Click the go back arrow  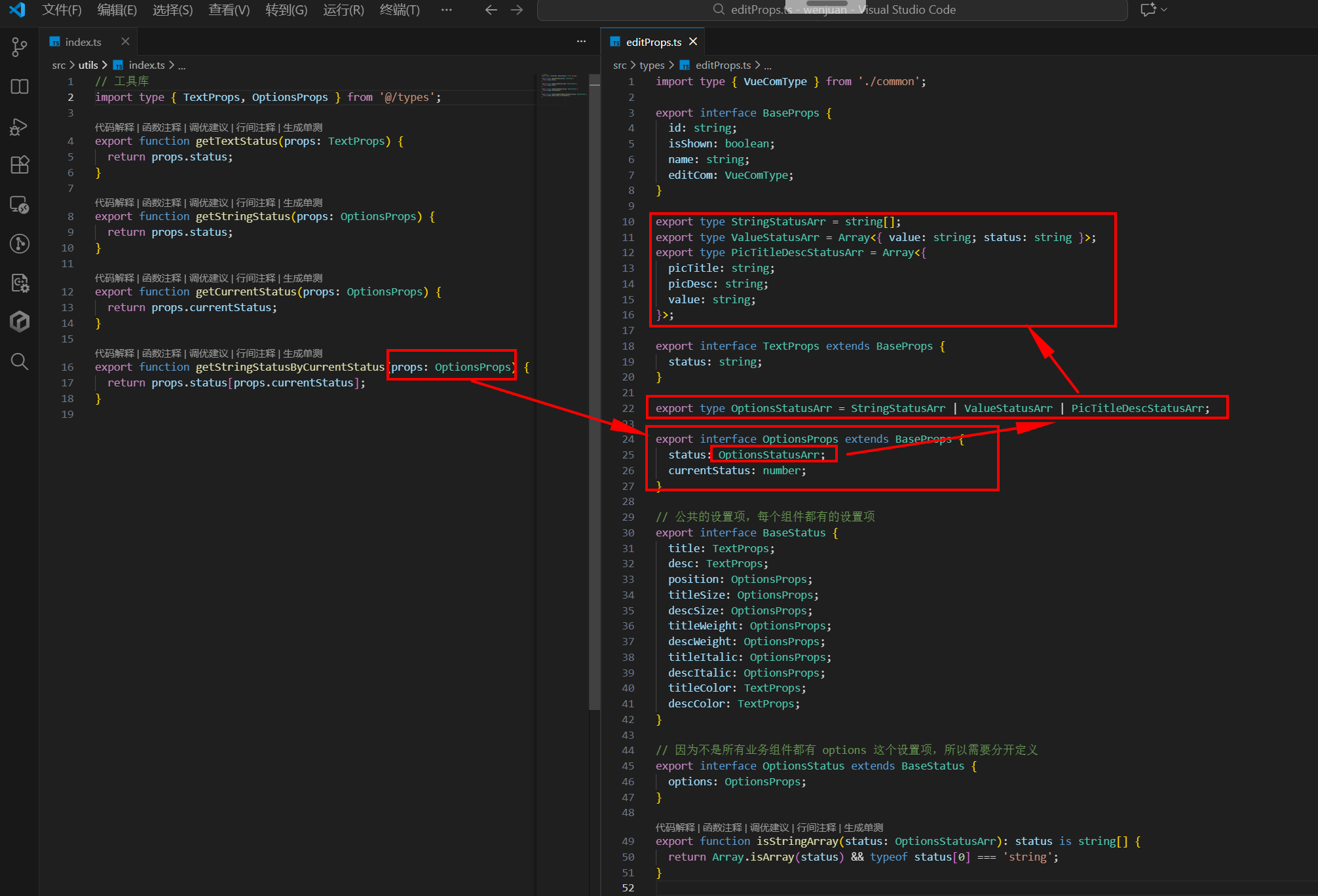click(491, 10)
